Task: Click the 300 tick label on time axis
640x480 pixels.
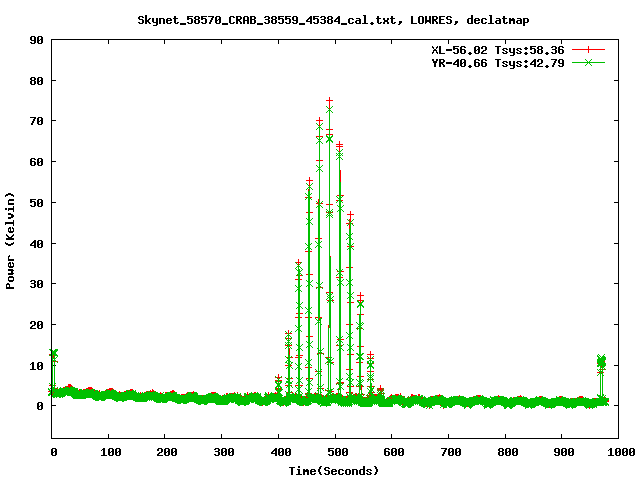Action: pyautogui.click(x=224, y=452)
